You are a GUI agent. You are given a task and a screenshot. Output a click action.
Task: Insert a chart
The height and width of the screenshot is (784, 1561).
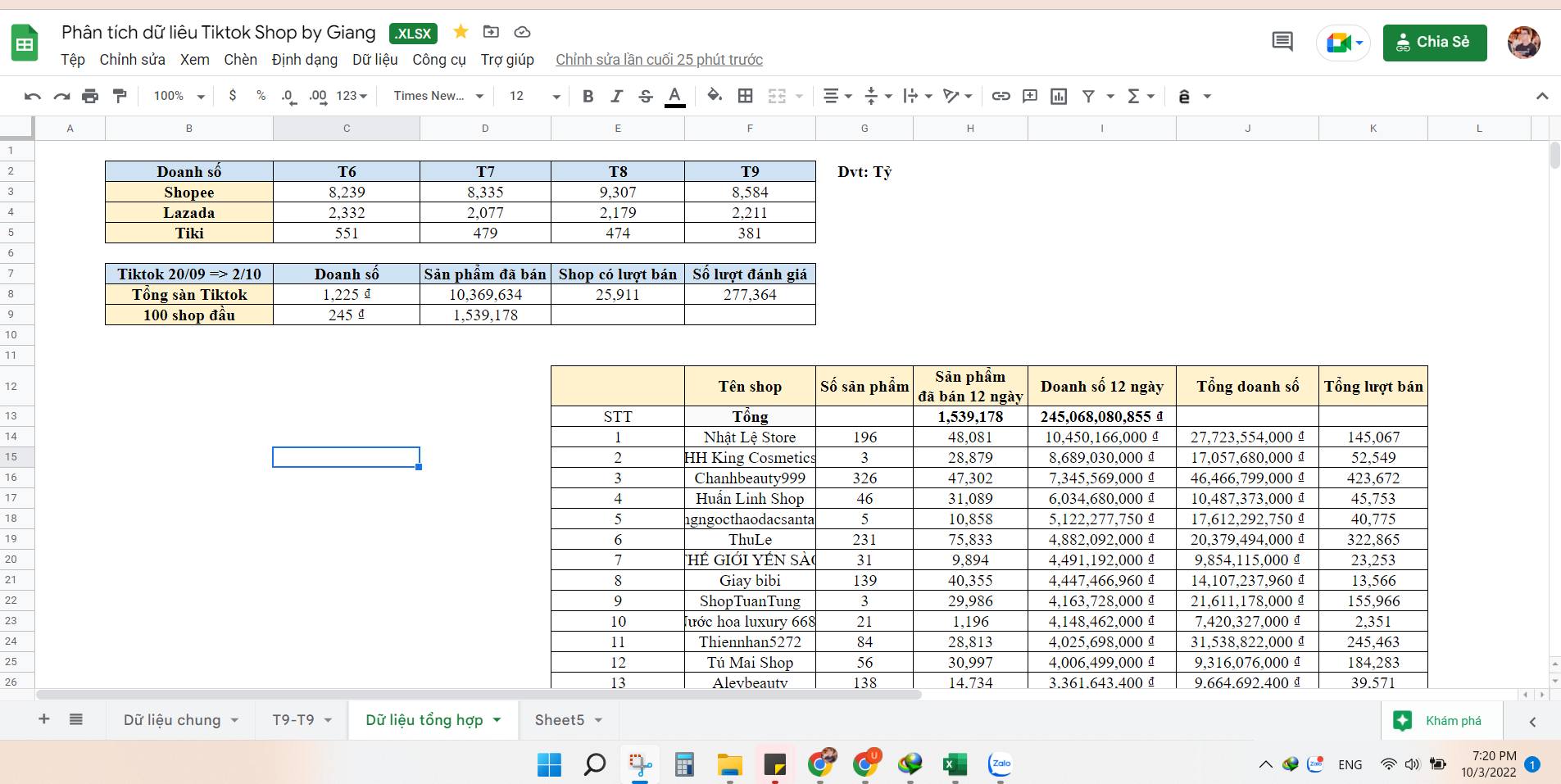pyautogui.click(x=1059, y=97)
